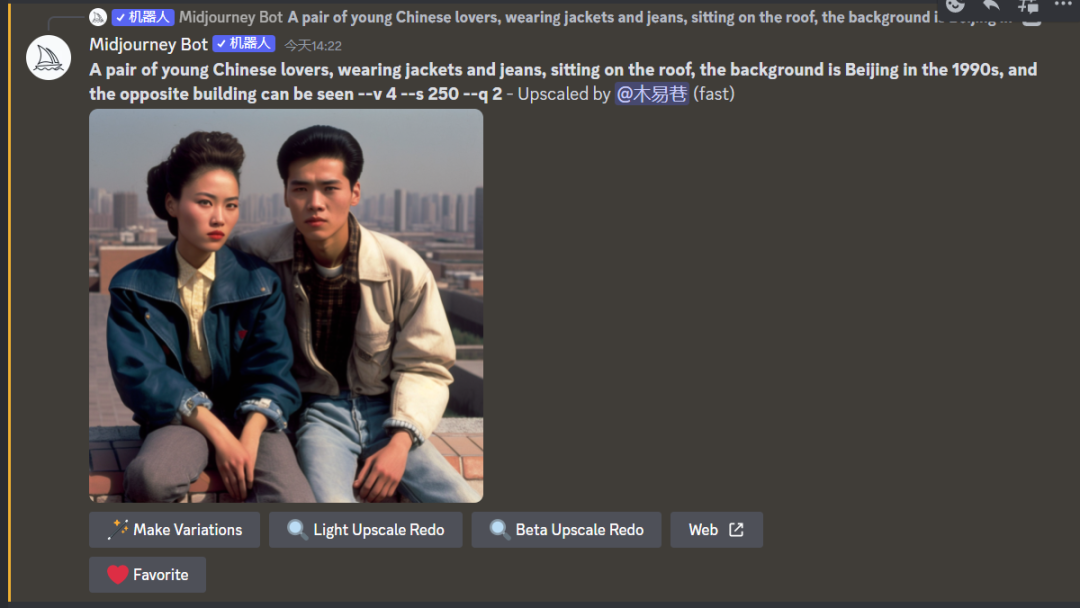Click the magnifier on Beta Upscale Redo
The width and height of the screenshot is (1080, 608).
point(499,530)
